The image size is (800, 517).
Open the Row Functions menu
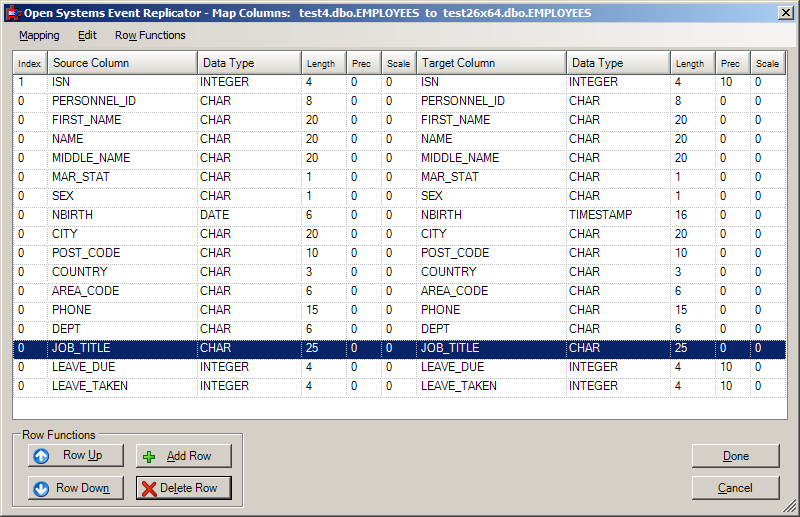pos(150,35)
